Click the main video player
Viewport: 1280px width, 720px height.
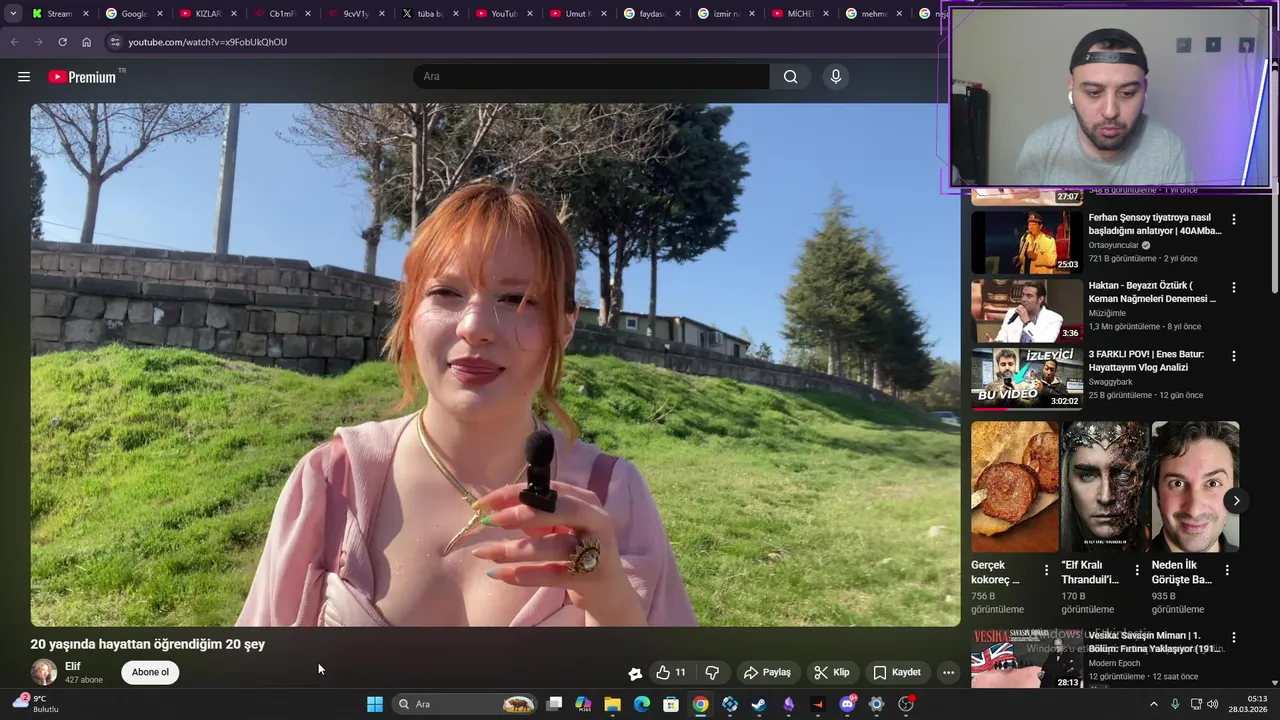[495, 365]
